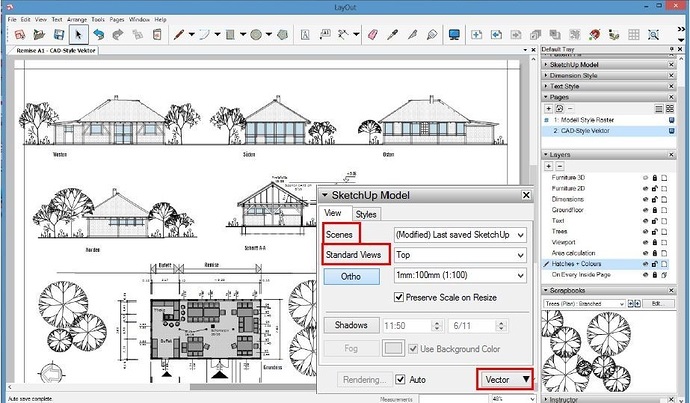The width and height of the screenshot is (690, 403).
Task: Switch to the Styles tab
Action: pos(366,213)
